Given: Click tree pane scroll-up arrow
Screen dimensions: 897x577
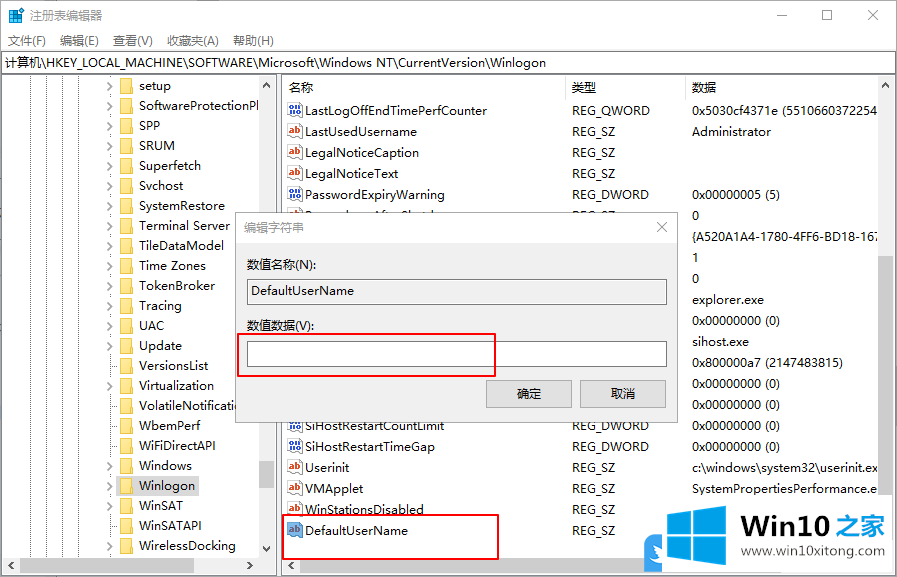Looking at the screenshot, I should pyautogui.click(x=267, y=86).
